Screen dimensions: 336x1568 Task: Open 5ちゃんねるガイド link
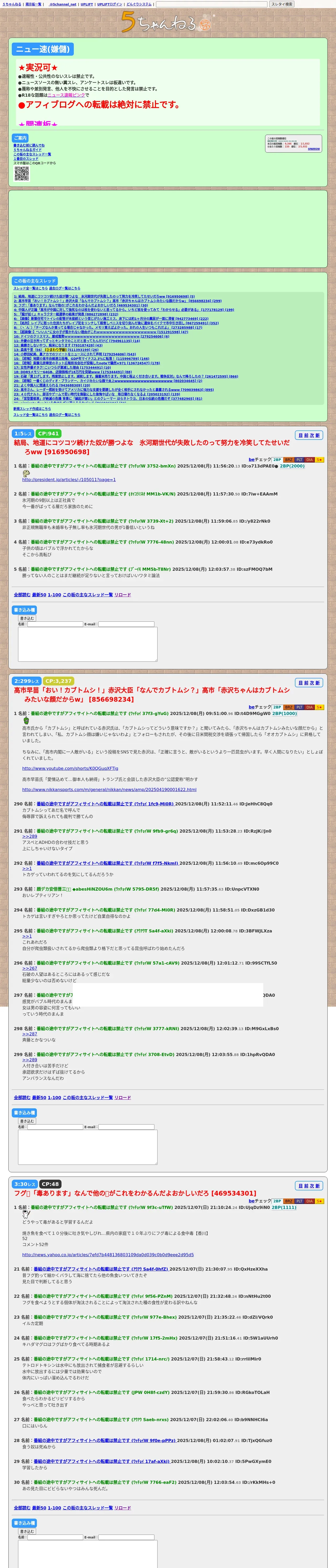tap(27, 150)
